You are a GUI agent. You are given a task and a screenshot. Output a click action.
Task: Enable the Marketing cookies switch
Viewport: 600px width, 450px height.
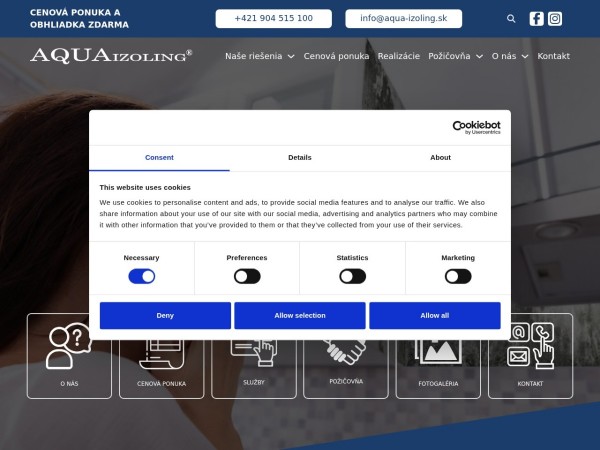pos(458,276)
